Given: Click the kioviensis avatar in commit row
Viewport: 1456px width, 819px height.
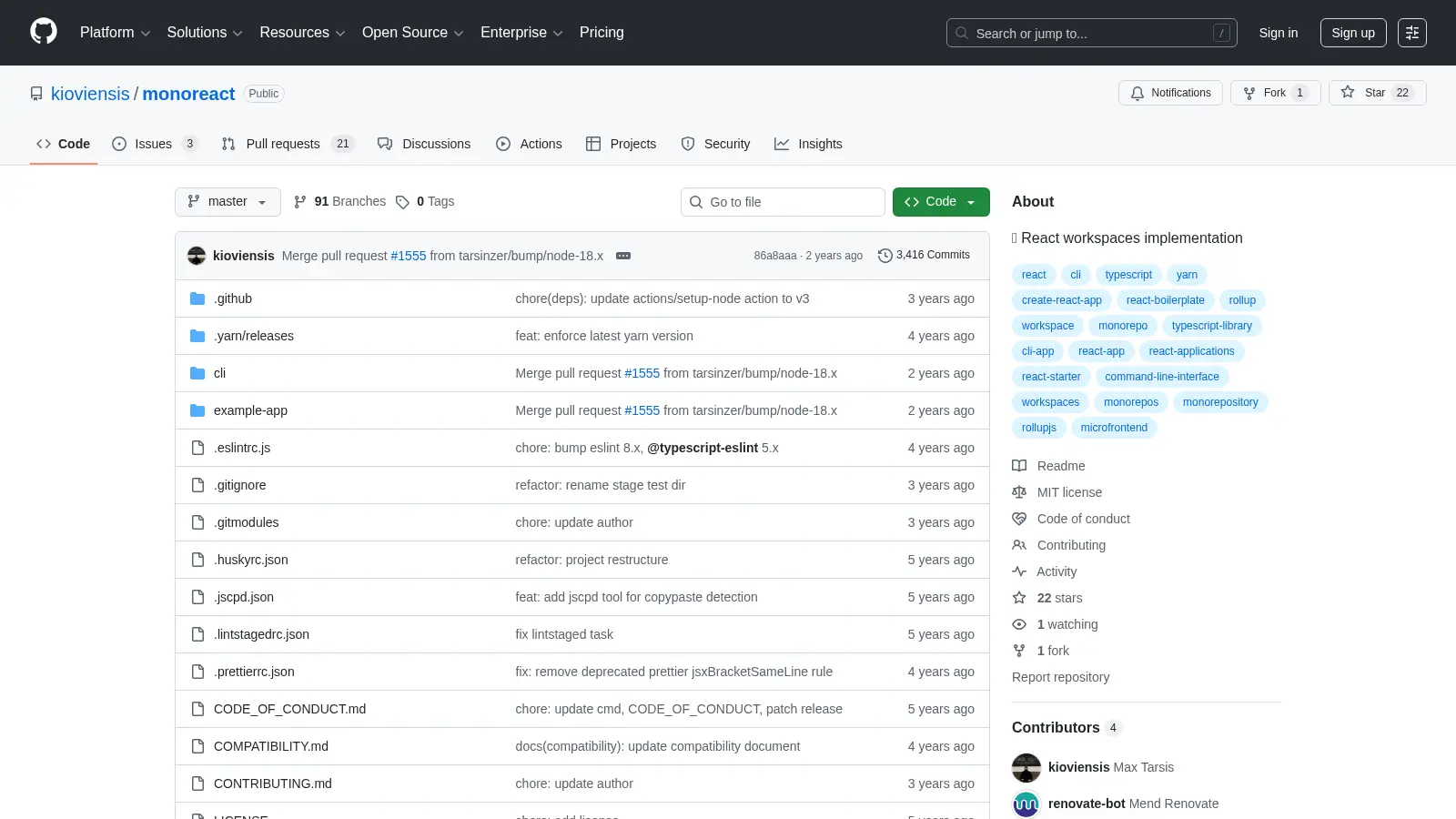Looking at the screenshot, I should 197,256.
